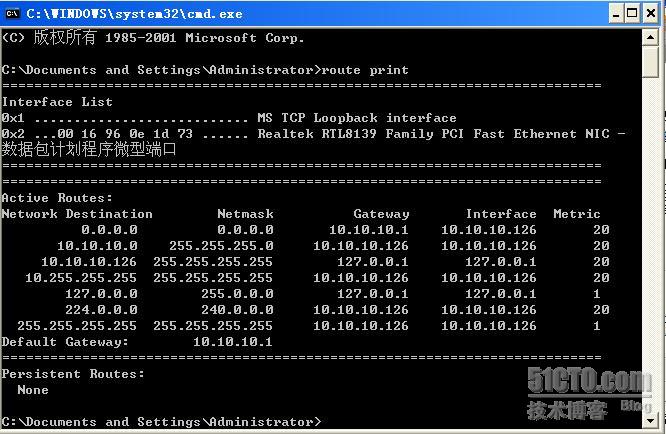Click the MAC address '00 16 96 0e 1d 73'
This screenshot has height=434, width=666.
(x=125, y=134)
